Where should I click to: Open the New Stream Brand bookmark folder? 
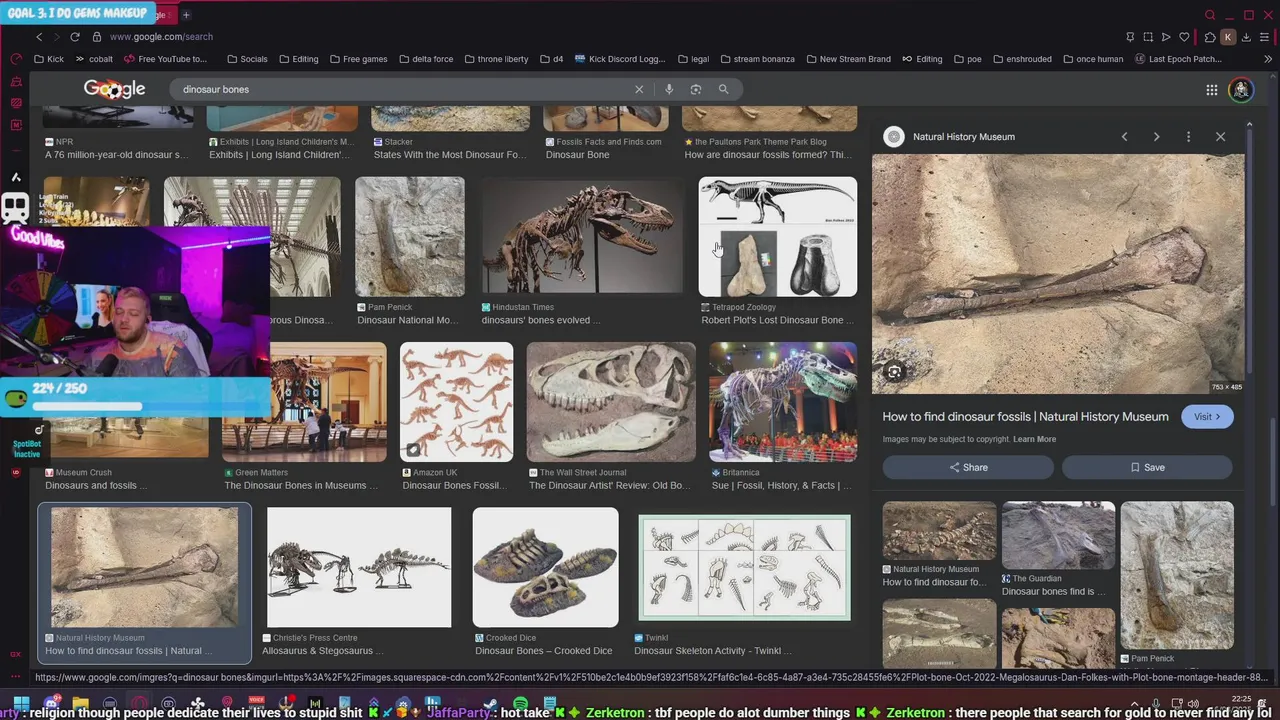pyautogui.click(x=847, y=59)
